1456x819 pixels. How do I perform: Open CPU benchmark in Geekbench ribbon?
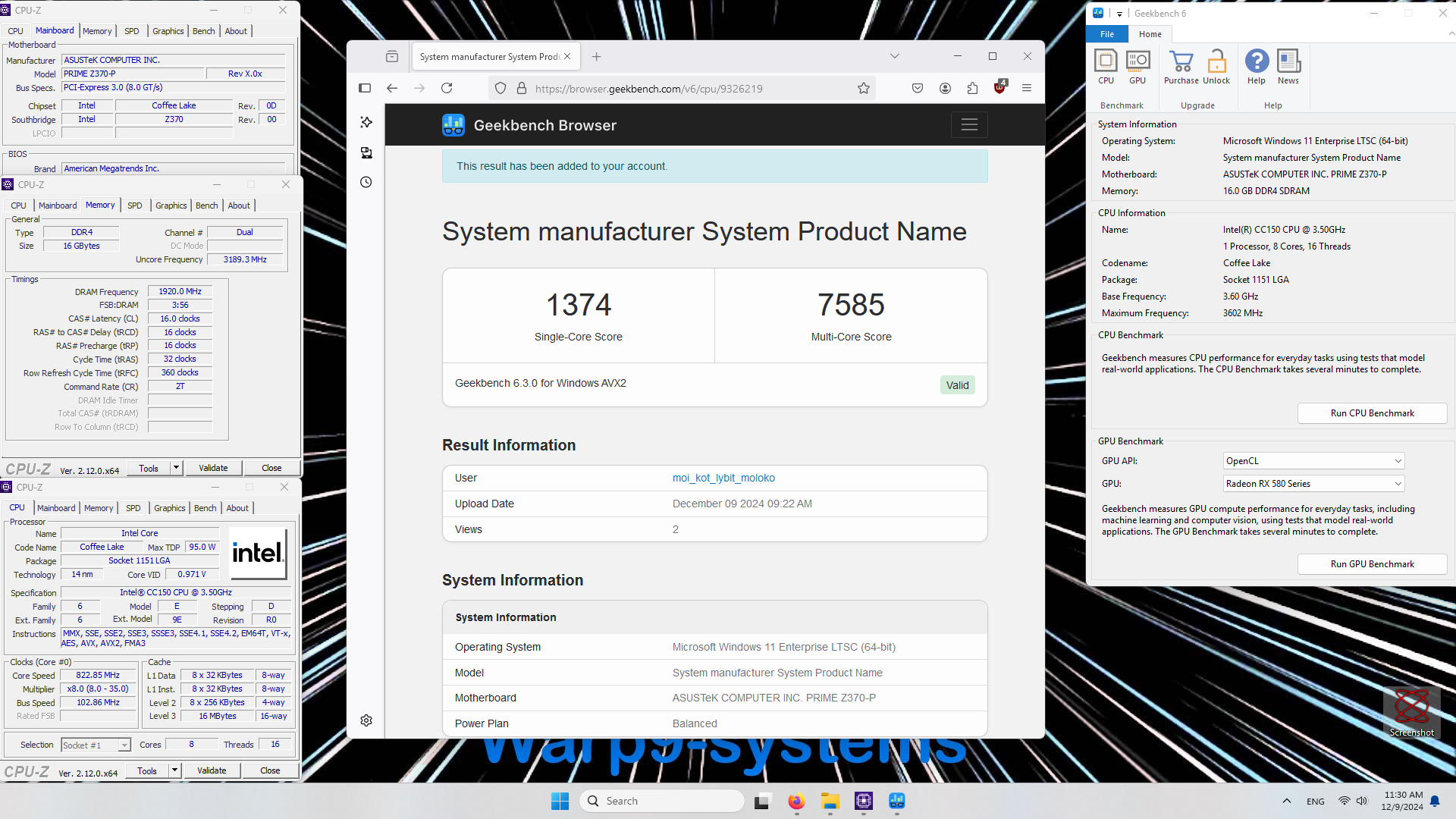[1106, 67]
